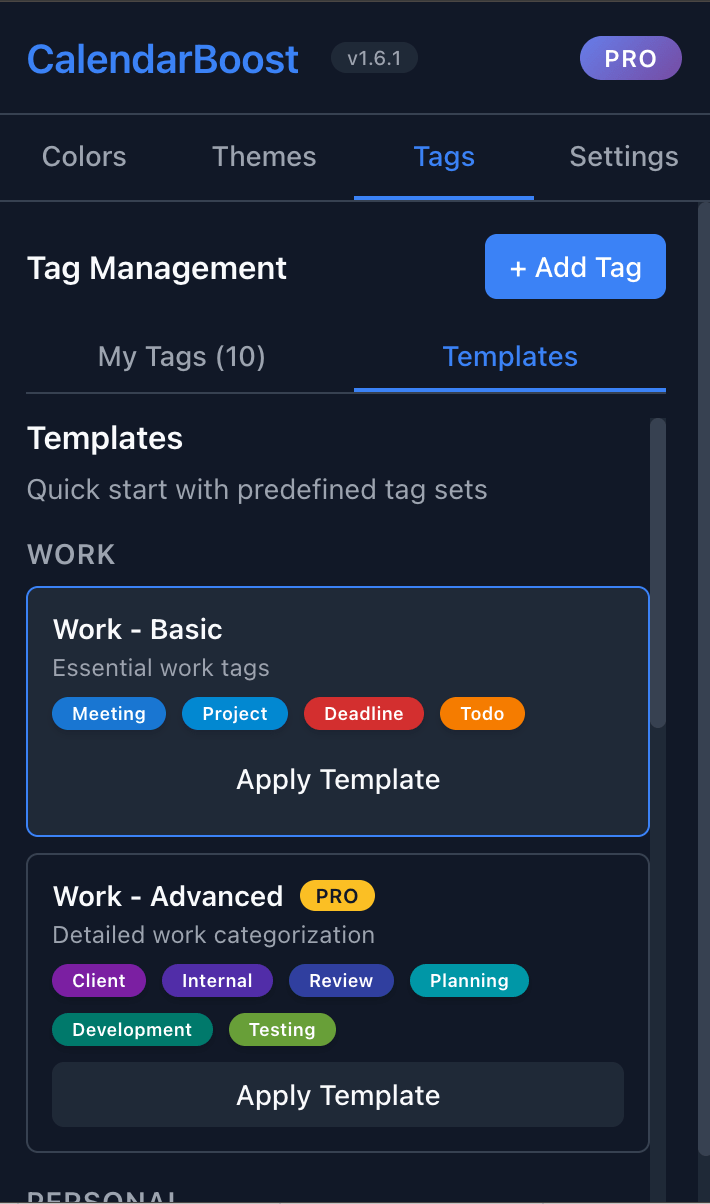The width and height of the screenshot is (710, 1204).
Task: Switch to the My Tags (10) tab
Action: 181,356
